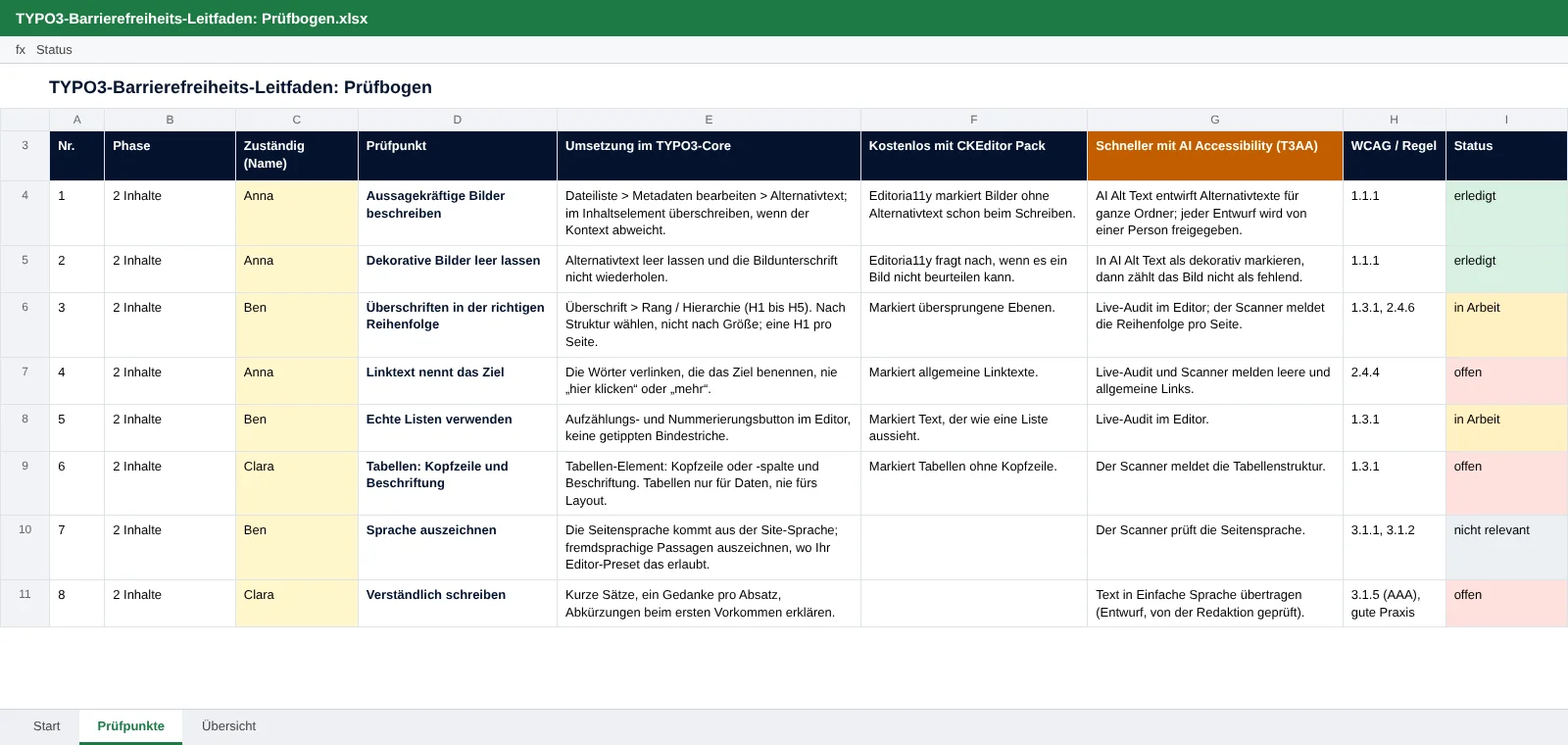Select 'erledigt' status in row 4

[1506, 213]
